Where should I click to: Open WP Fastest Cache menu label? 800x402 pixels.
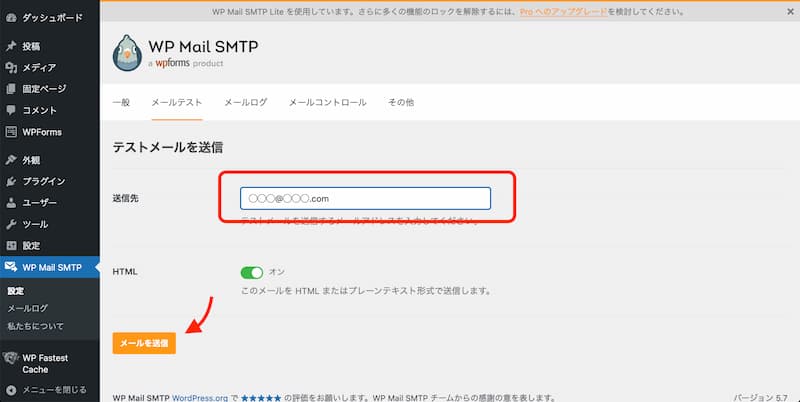point(45,364)
